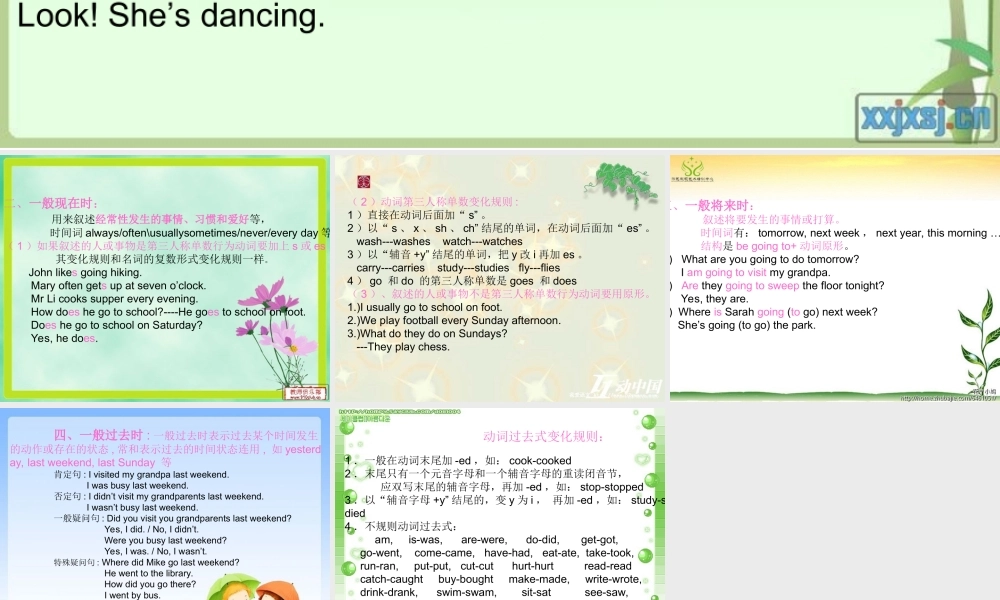Click the answer "Yes, they are."

714,299
